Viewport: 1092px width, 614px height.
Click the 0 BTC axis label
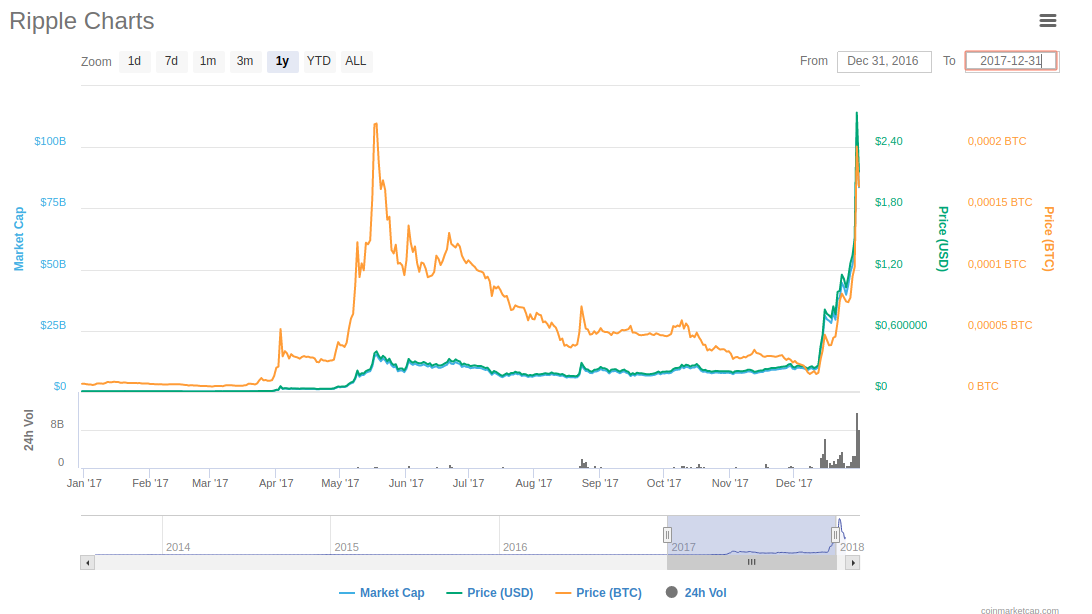click(983, 386)
